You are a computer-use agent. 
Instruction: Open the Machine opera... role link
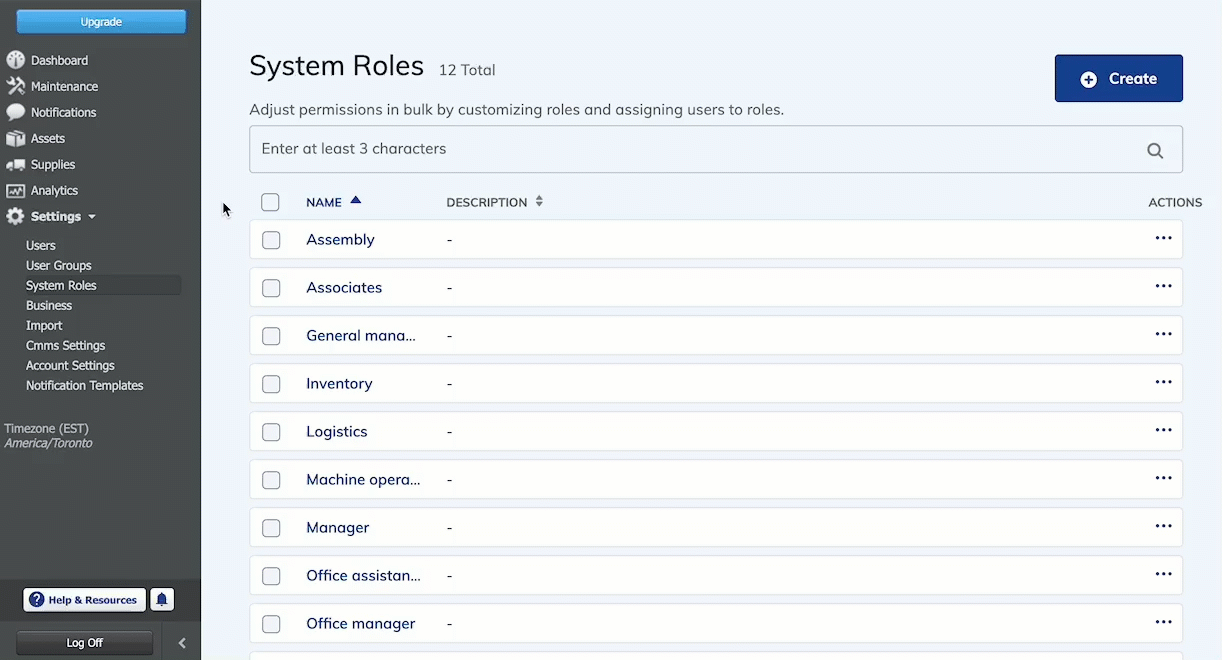tap(363, 480)
